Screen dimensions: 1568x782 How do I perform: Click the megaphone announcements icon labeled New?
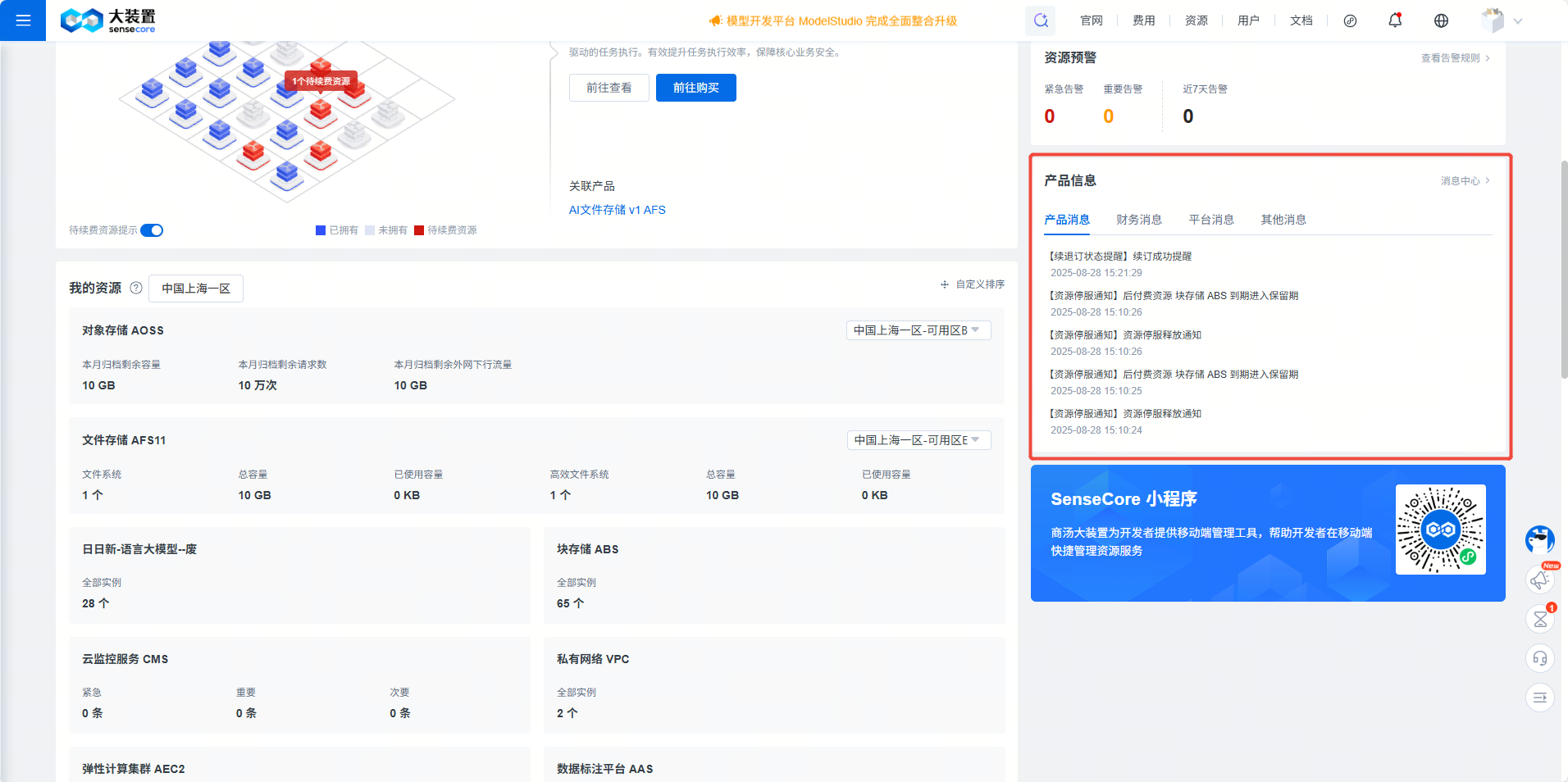(1540, 580)
